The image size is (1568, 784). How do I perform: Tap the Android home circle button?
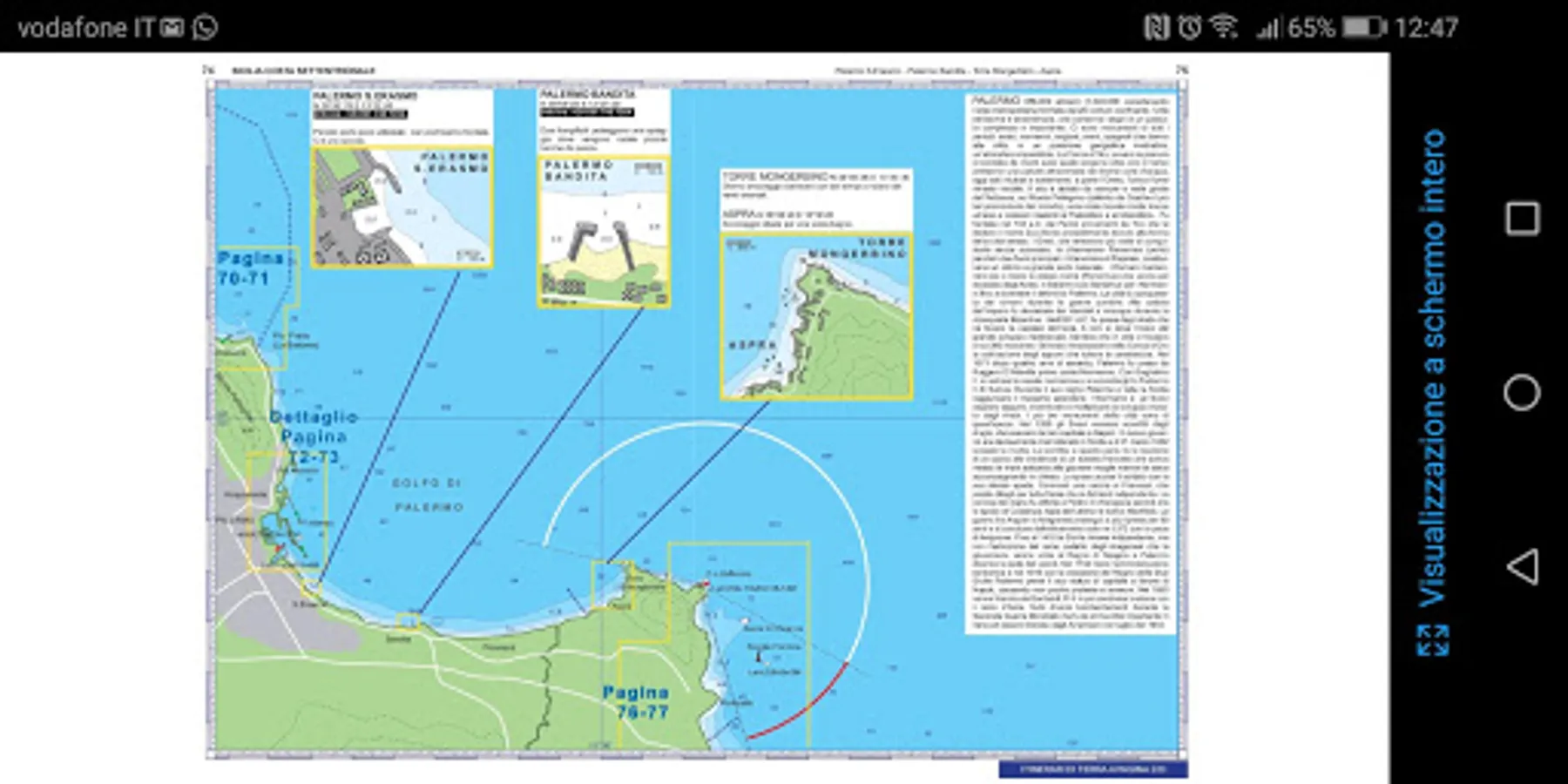coord(1522,393)
